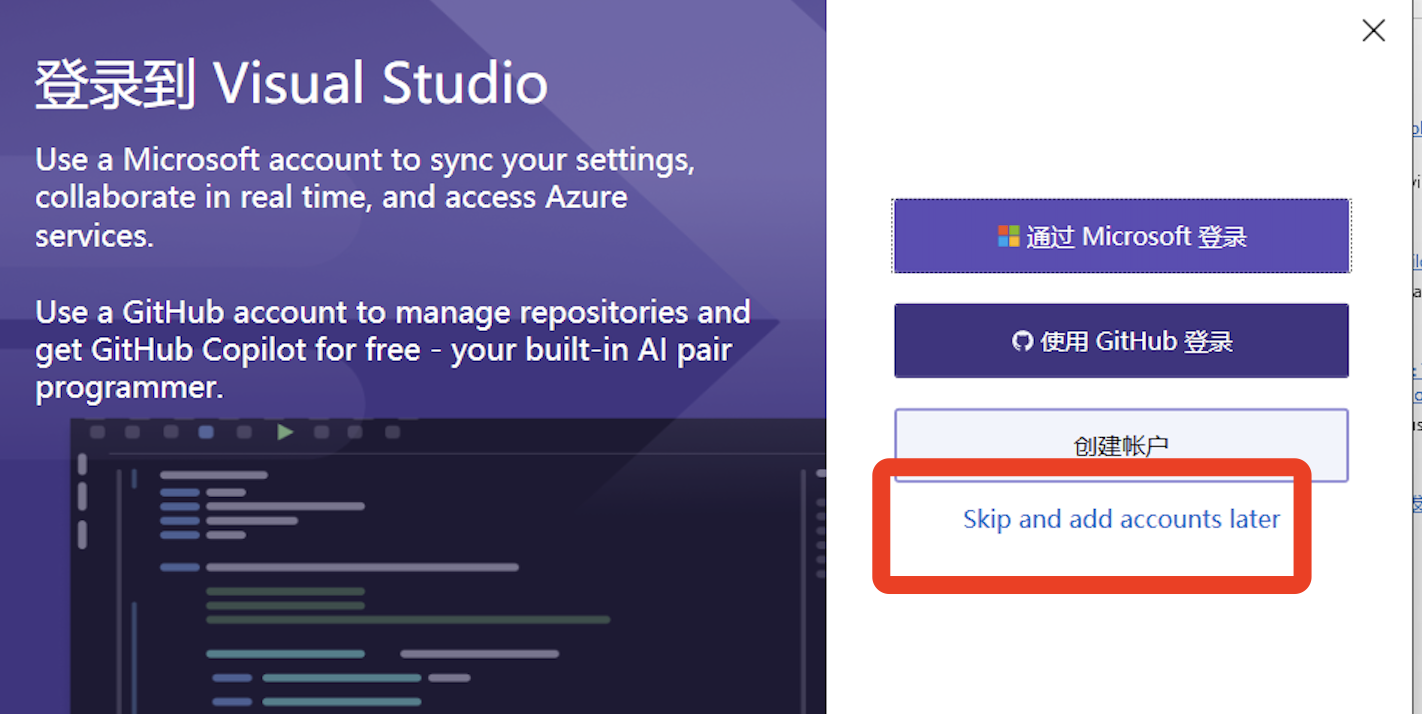Screen dimensions: 1422x714
Task: Click the underlined link at the middle right edge
Action: pos(1416,260)
